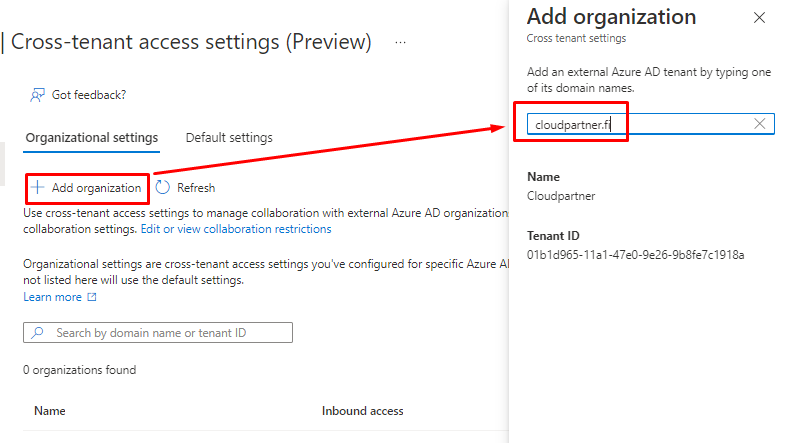
Task: Click the Inbound access column header
Action: click(362, 411)
